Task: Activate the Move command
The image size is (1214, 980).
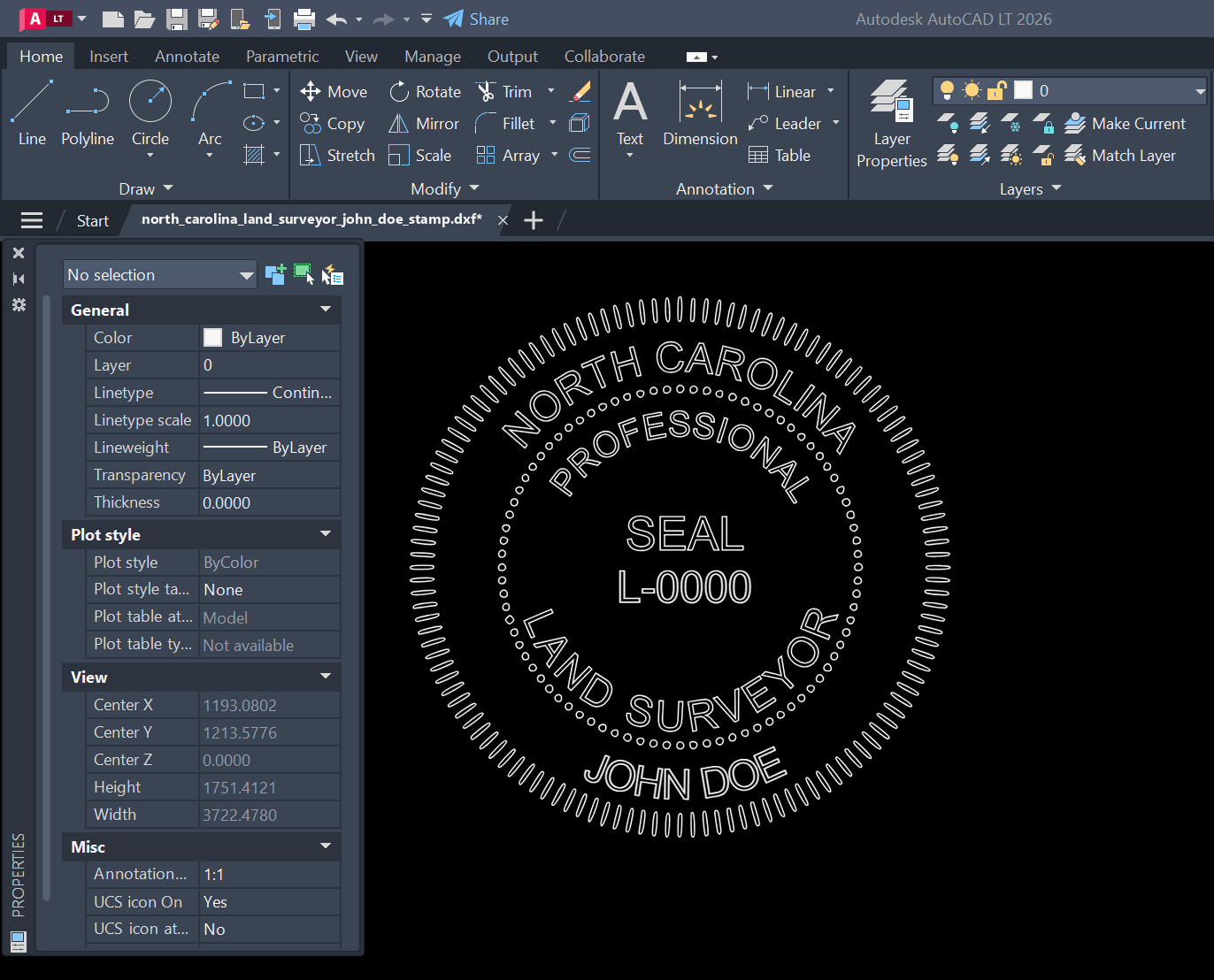Action: tap(334, 91)
